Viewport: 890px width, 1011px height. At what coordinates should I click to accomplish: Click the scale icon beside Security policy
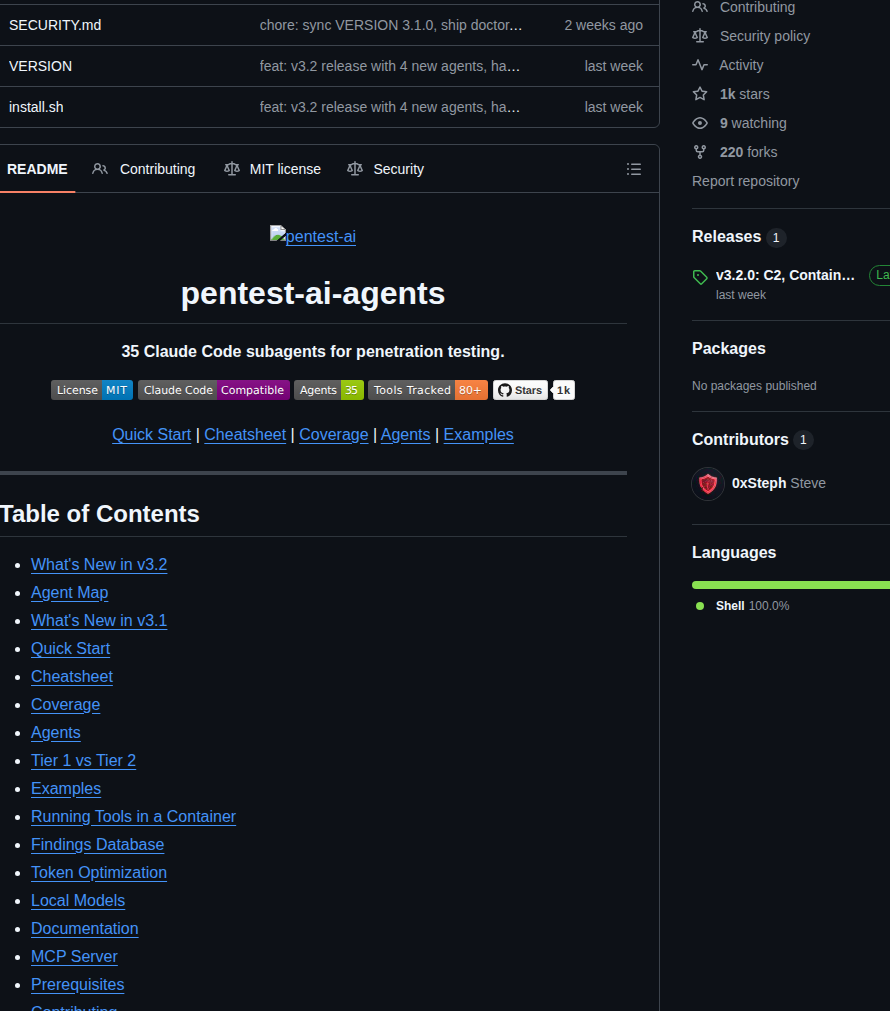coord(700,36)
